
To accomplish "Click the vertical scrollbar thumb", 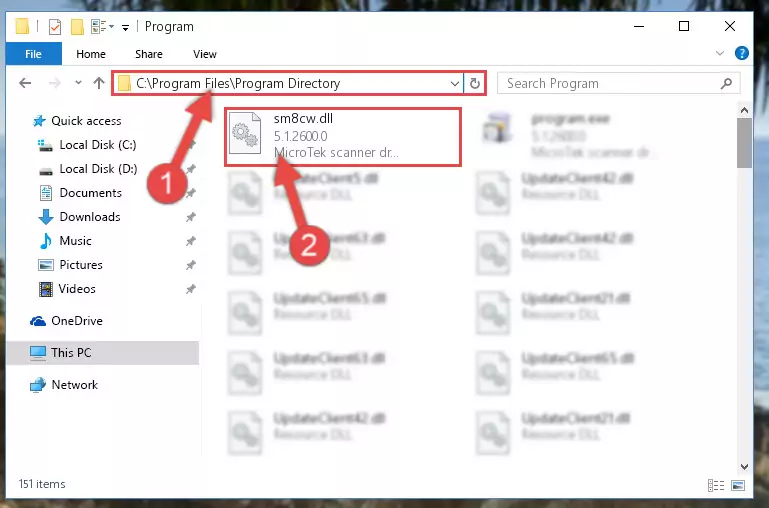I will tap(744, 143).
